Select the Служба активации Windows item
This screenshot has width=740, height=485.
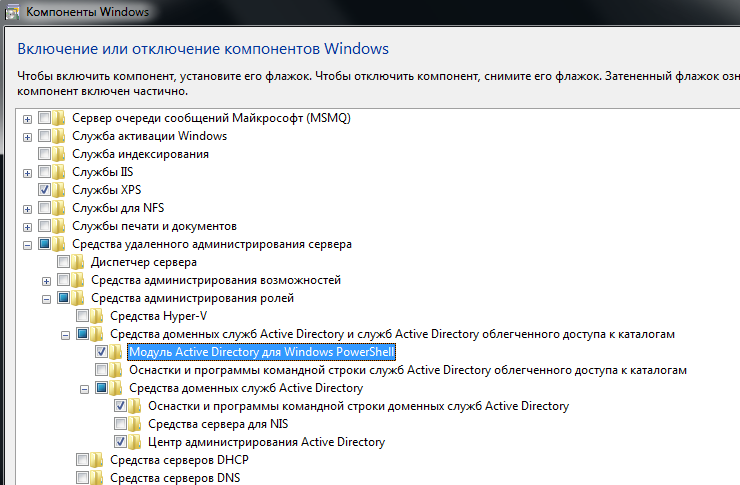pyautogui.click(x=149, y=136)
